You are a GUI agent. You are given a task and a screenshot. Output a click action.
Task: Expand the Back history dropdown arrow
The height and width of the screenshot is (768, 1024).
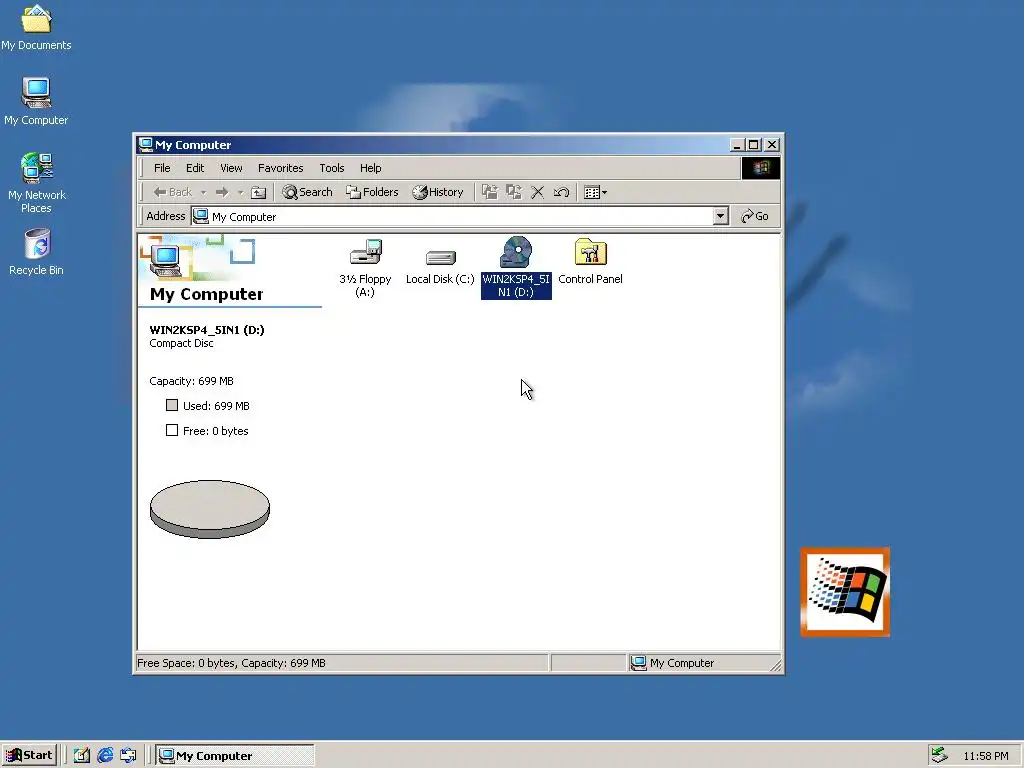click(x=204, y=192)
